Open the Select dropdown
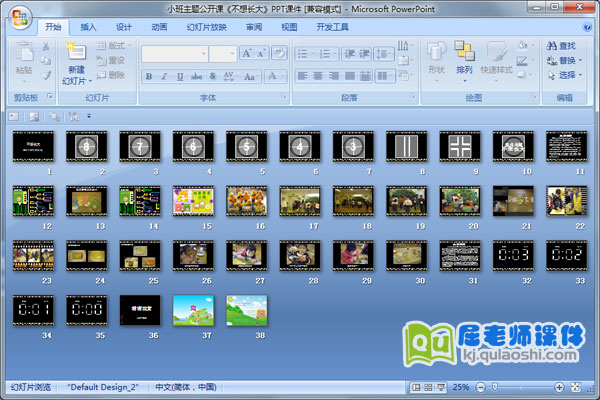Screen dimensions: 600x400 click(x=564, y=75)
